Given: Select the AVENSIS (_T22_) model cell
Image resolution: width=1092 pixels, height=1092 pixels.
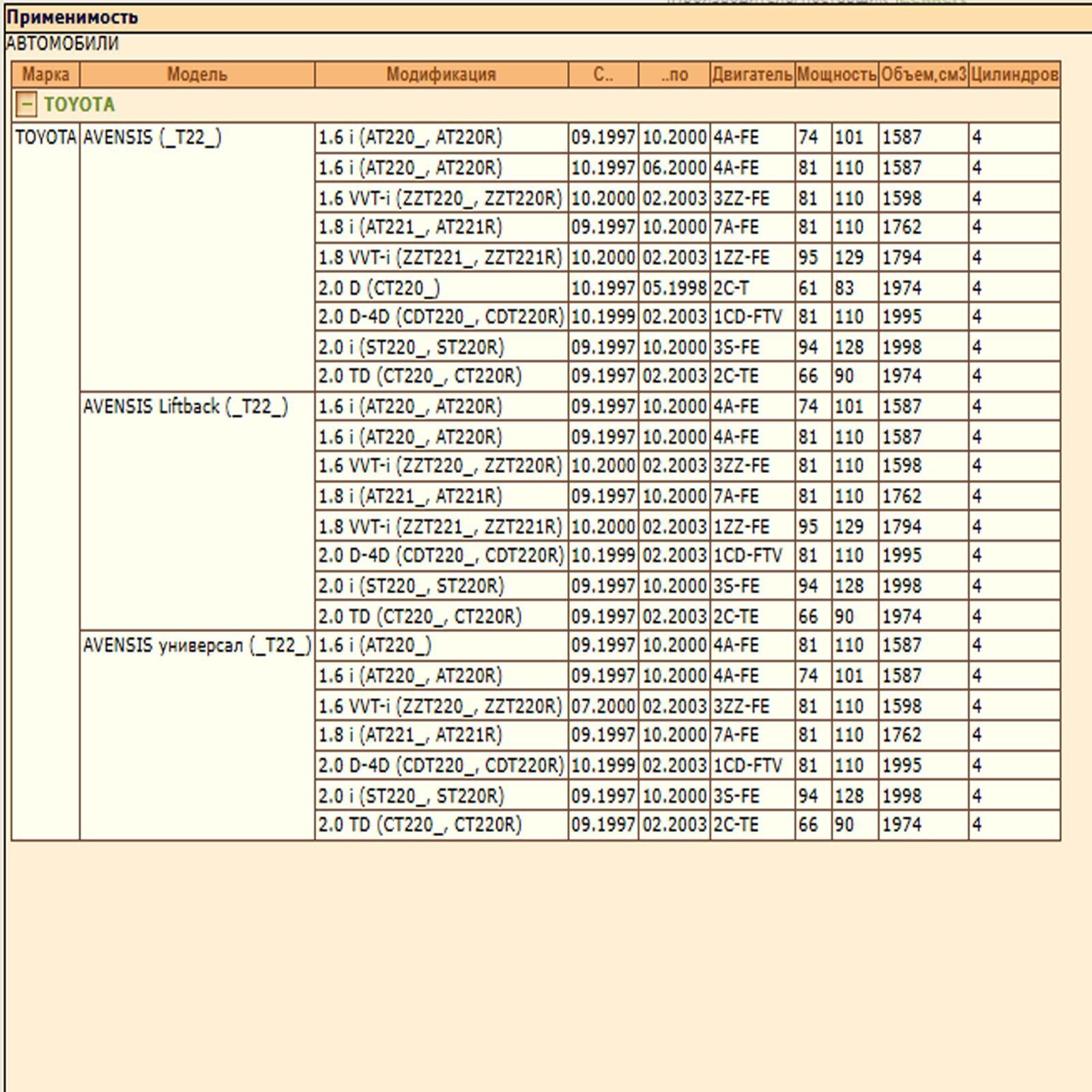Looking at the screenshot, I should tap(152, 138).
